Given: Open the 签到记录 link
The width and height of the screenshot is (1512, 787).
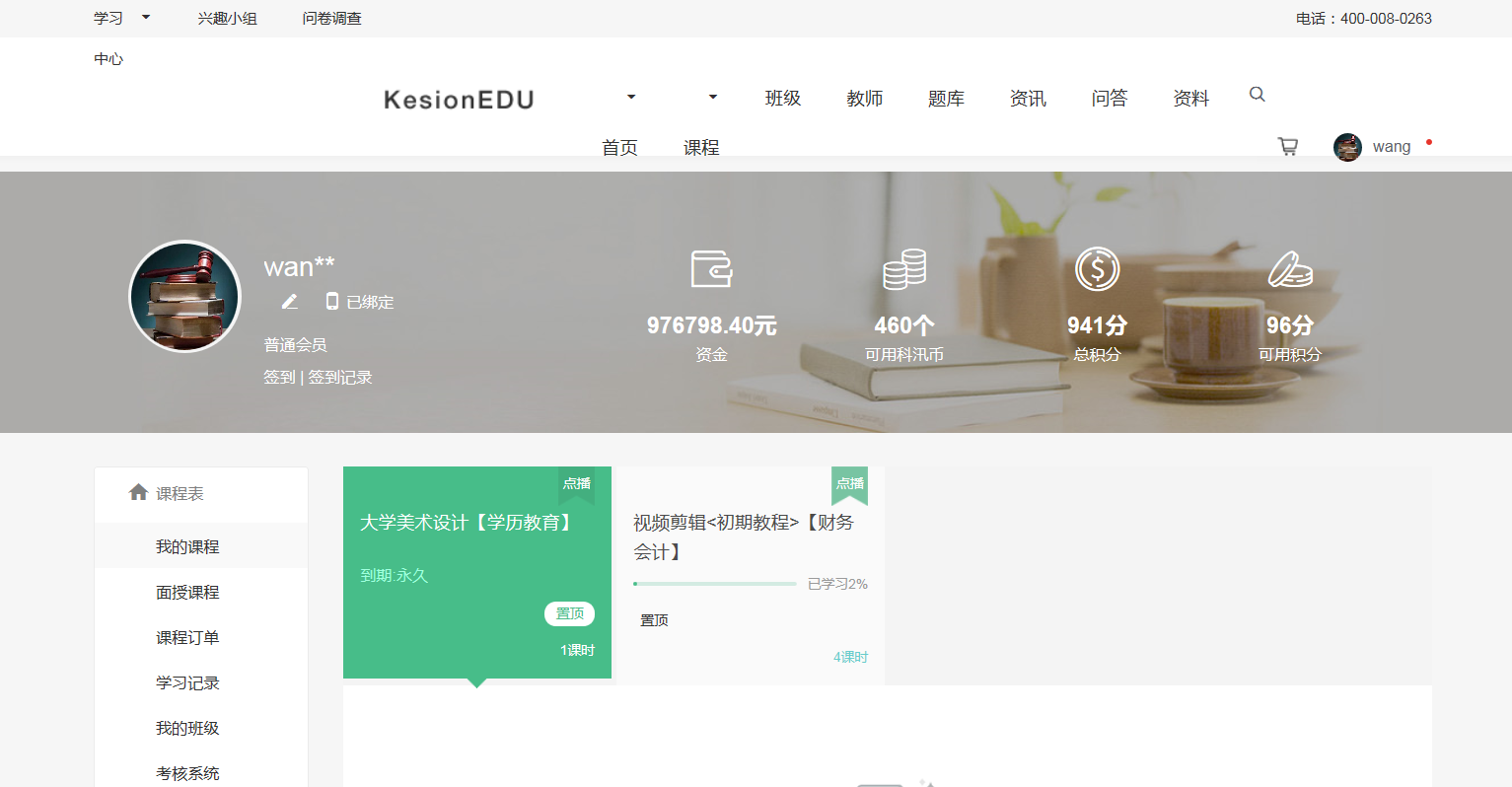Looking at the screenshot, I should [340, 377].
